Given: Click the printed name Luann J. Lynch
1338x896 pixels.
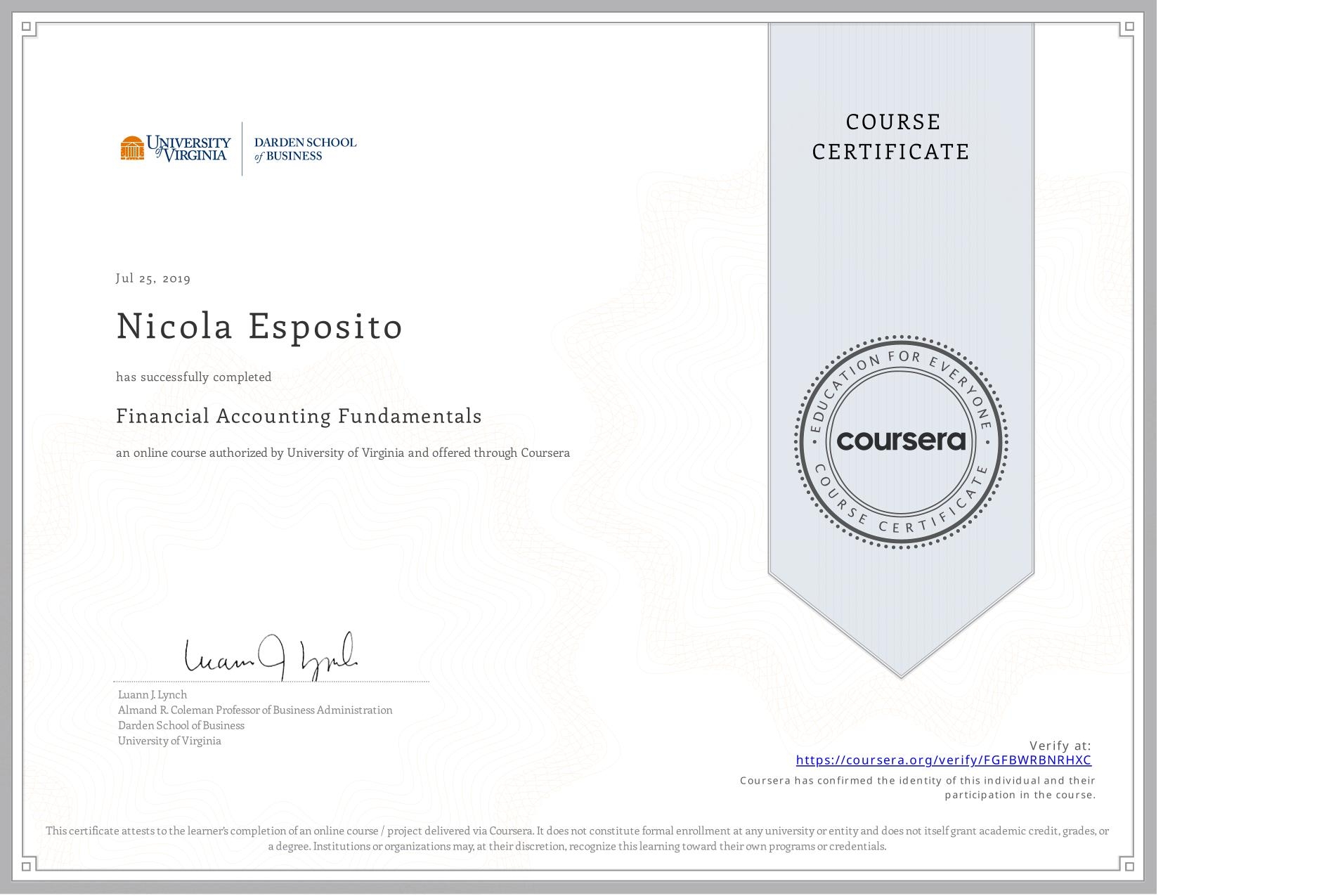Looking at the screenshot, I should point(152,694).
